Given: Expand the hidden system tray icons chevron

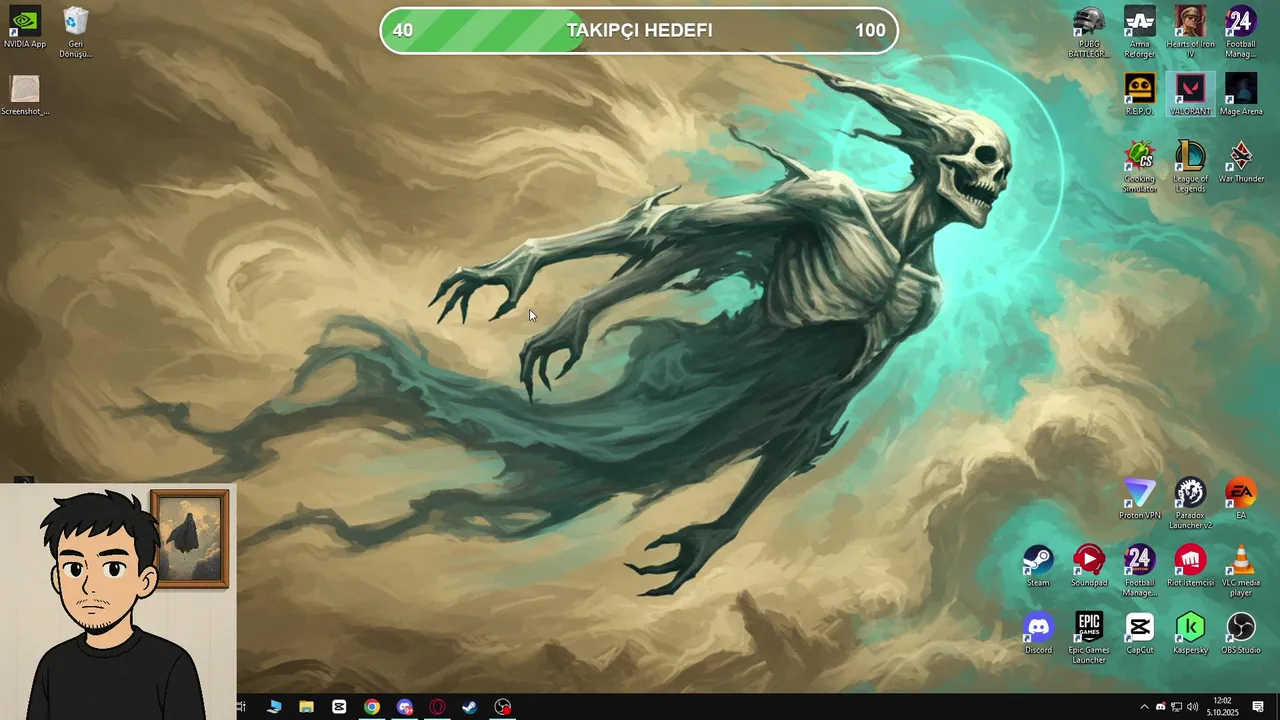Looking at the screenshot, I should click(x=1144, y=707).
